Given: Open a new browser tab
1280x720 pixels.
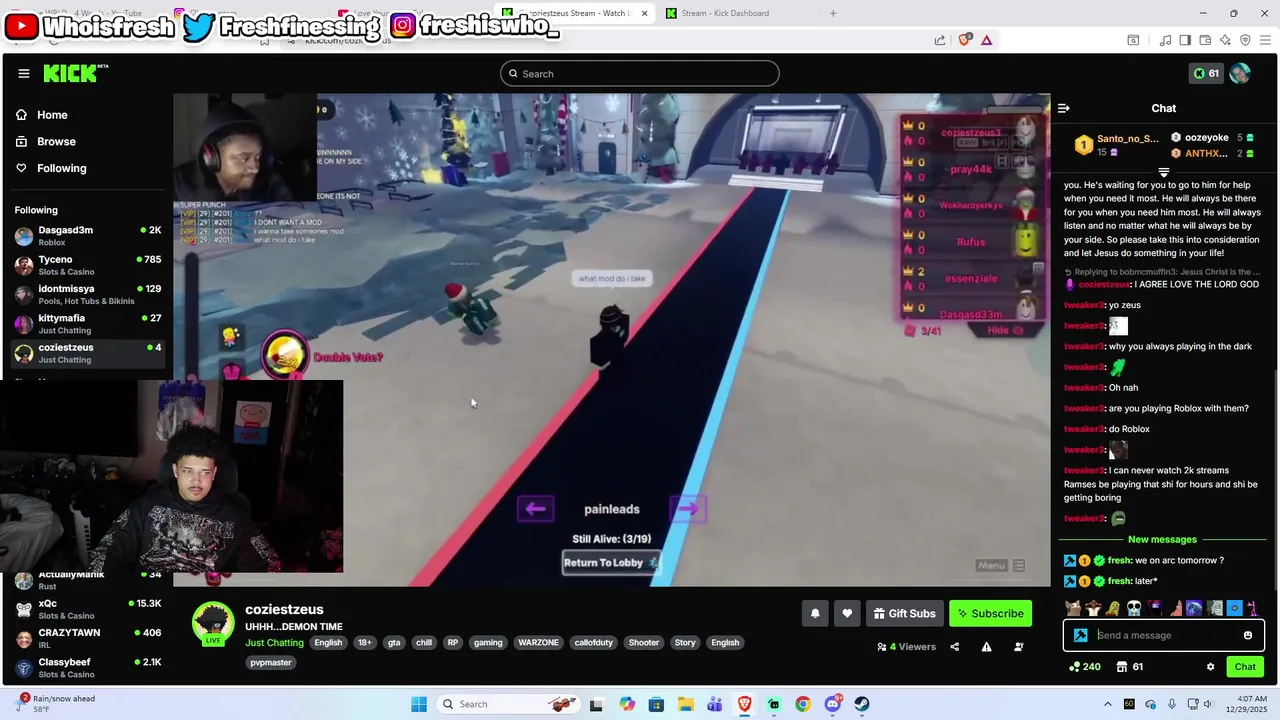Looking at the screenshot, I should tap(833, 13).
